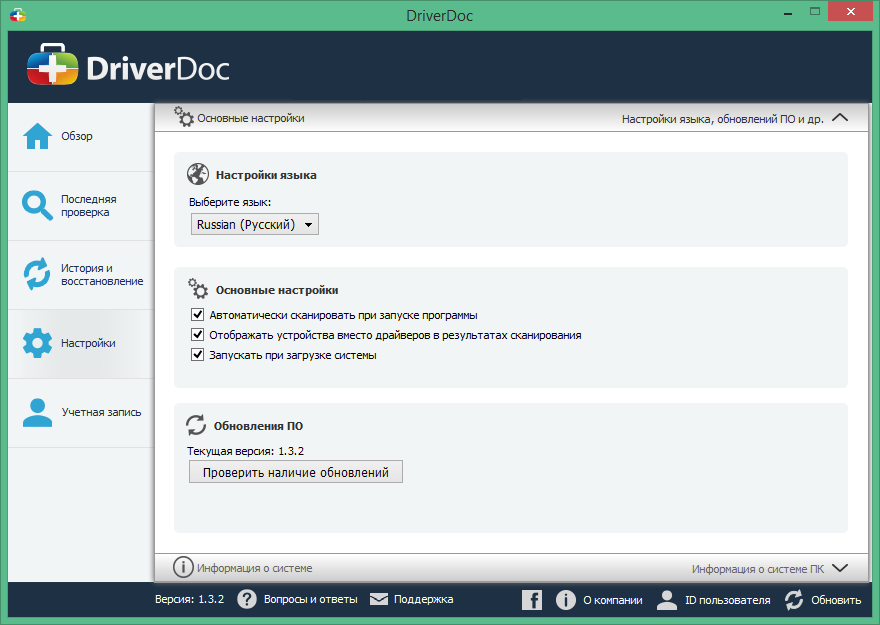
Task: Uncheck Автоматически сканировать при запуске программы
Action: pos(197,314)
